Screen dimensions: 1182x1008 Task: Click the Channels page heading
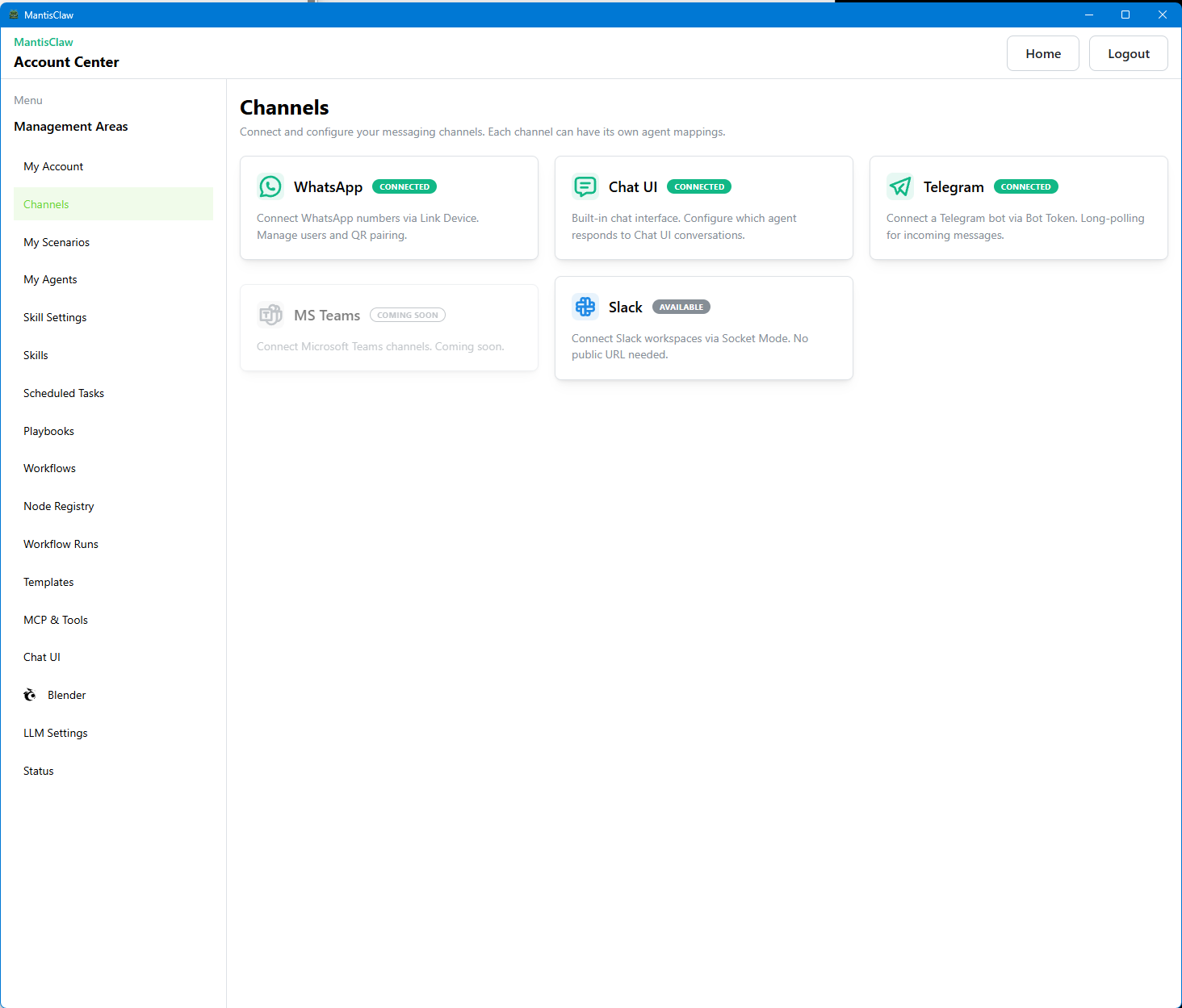pyautogui.click(x=284, y=107)
